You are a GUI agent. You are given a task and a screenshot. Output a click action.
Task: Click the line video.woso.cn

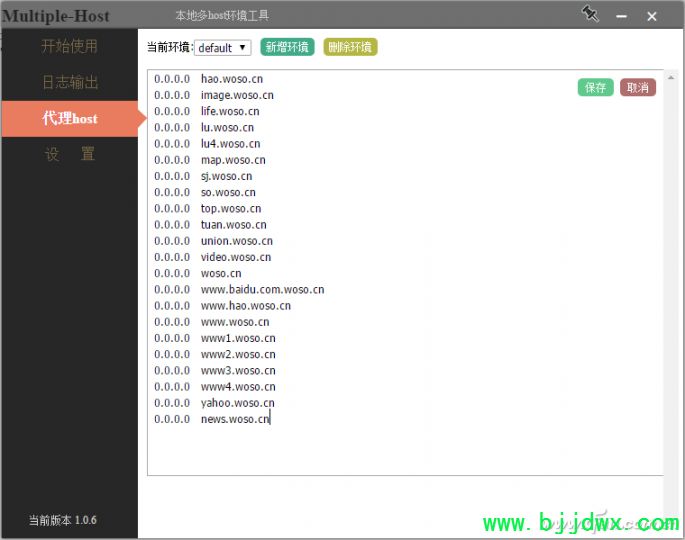point(212,257)
